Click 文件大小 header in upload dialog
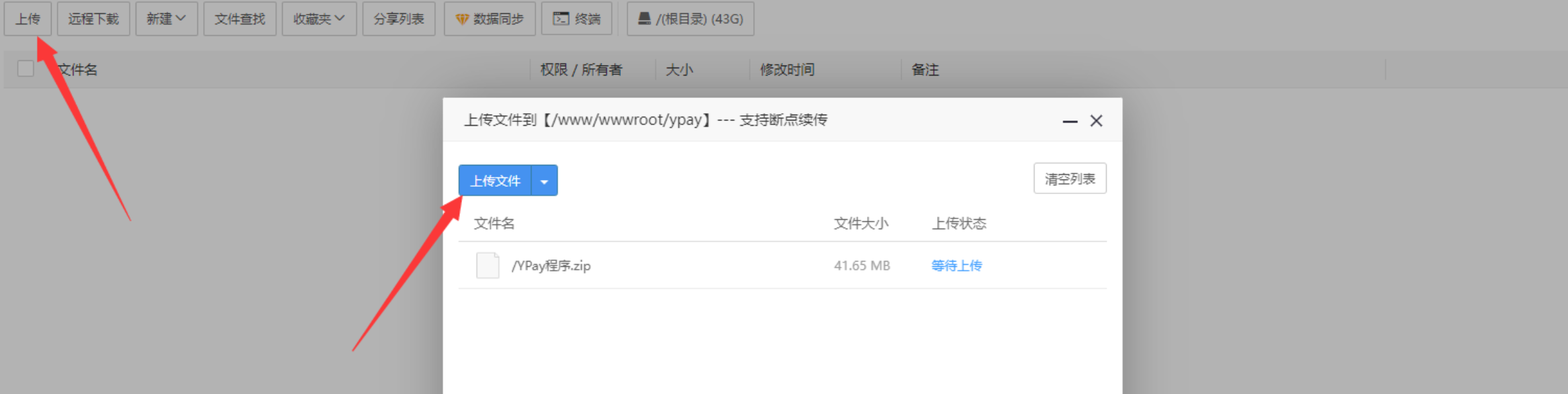The image size is (1568, 394). click(861, 223)
